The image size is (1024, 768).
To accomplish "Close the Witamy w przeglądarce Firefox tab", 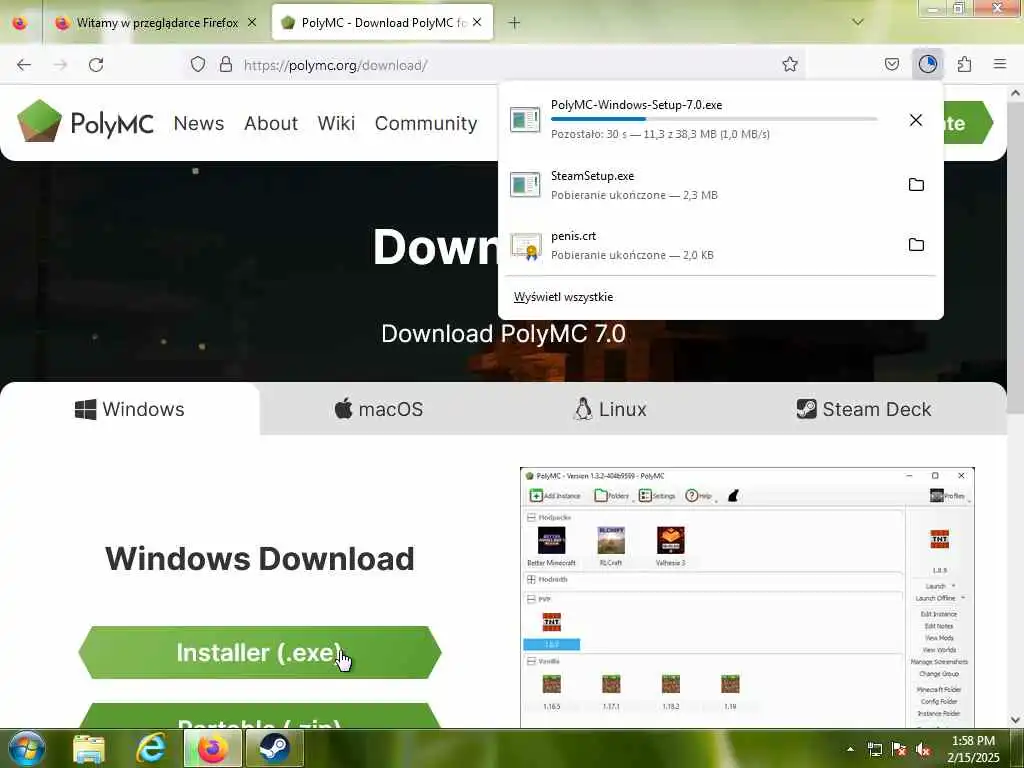I will tap(252, 22).
